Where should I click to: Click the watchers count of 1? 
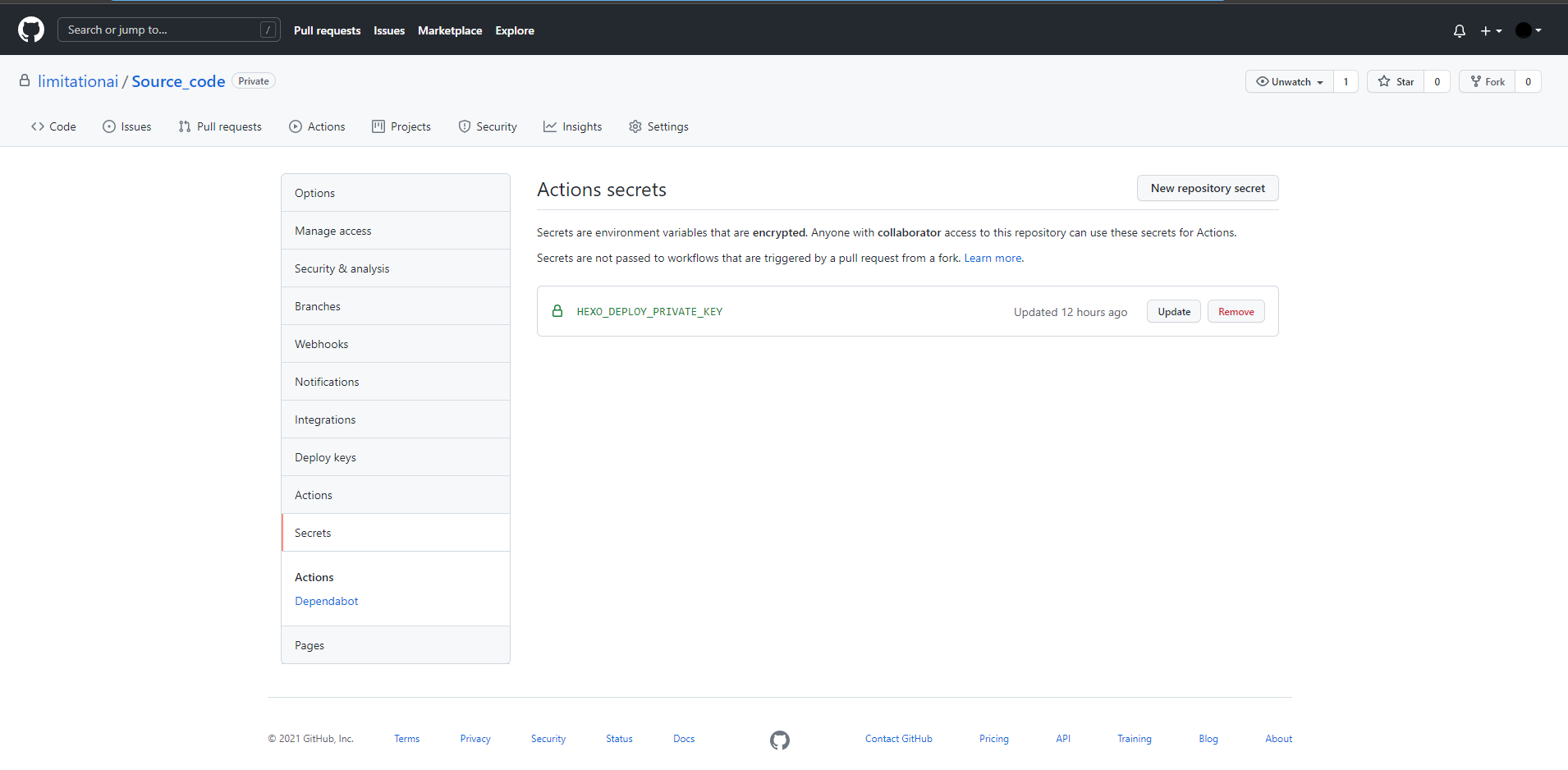(x=1346, y=81)
